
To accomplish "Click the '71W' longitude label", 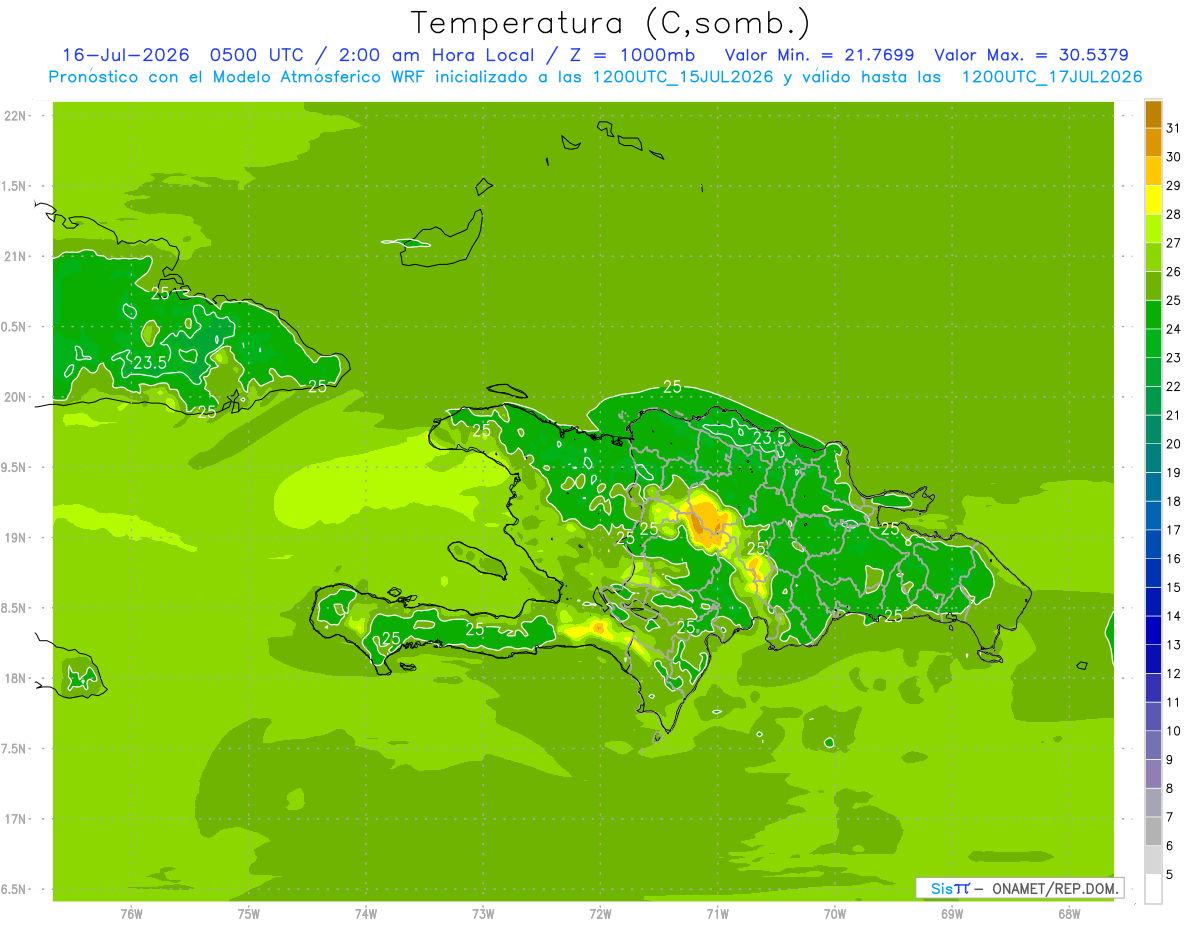I will [717, 913].
